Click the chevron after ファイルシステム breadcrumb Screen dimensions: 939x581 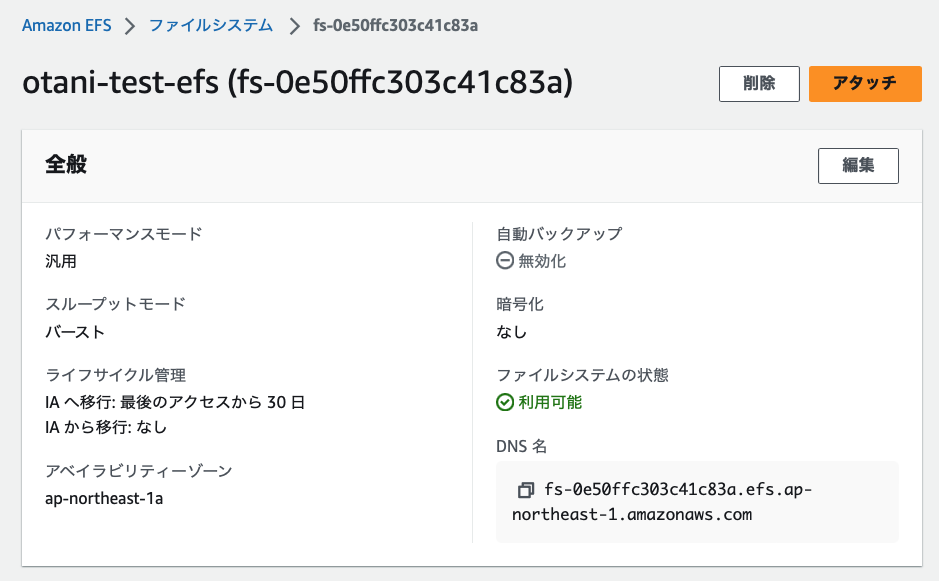click(x=294, y=26)
